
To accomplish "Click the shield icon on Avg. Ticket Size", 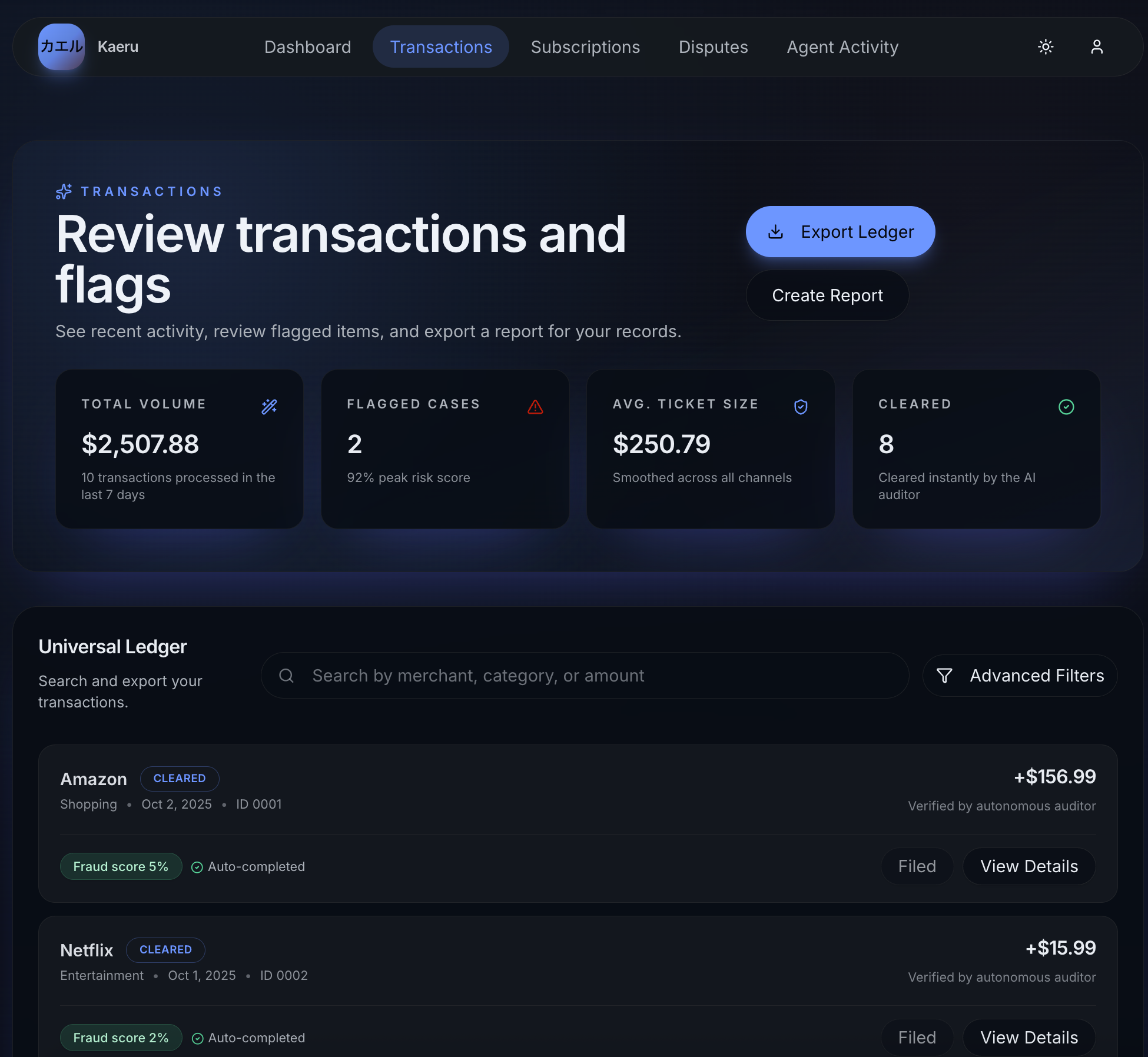I will [801, 407].
